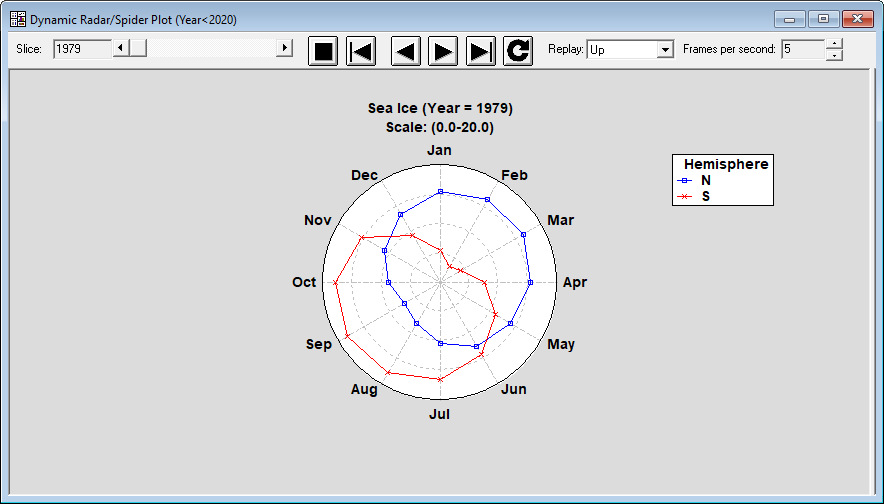Click the N hemisphere legend entry
The width and height of the screenshot is (884, 504).
(705, 180)
